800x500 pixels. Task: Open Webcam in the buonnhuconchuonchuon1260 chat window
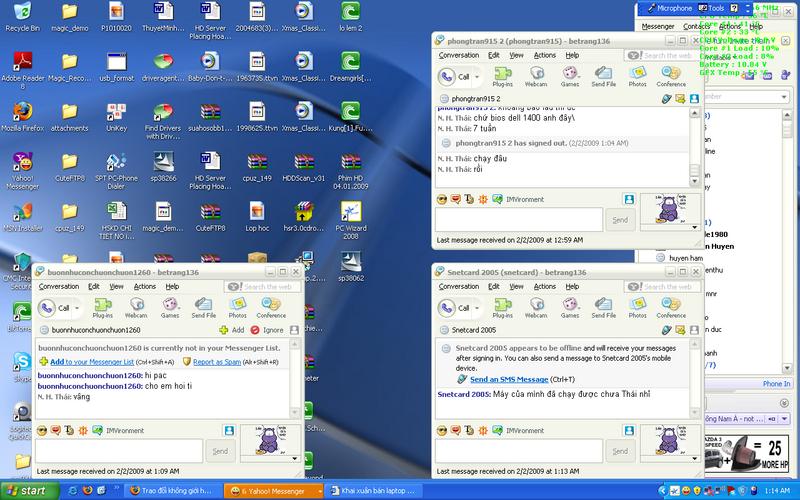[136, 306]
